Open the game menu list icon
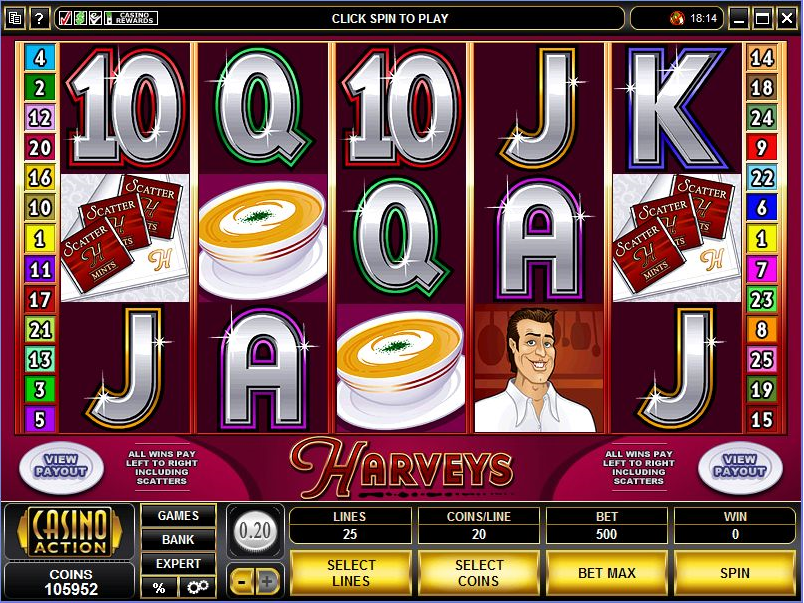The image size is (804, 603). click(x=15, y=19)
